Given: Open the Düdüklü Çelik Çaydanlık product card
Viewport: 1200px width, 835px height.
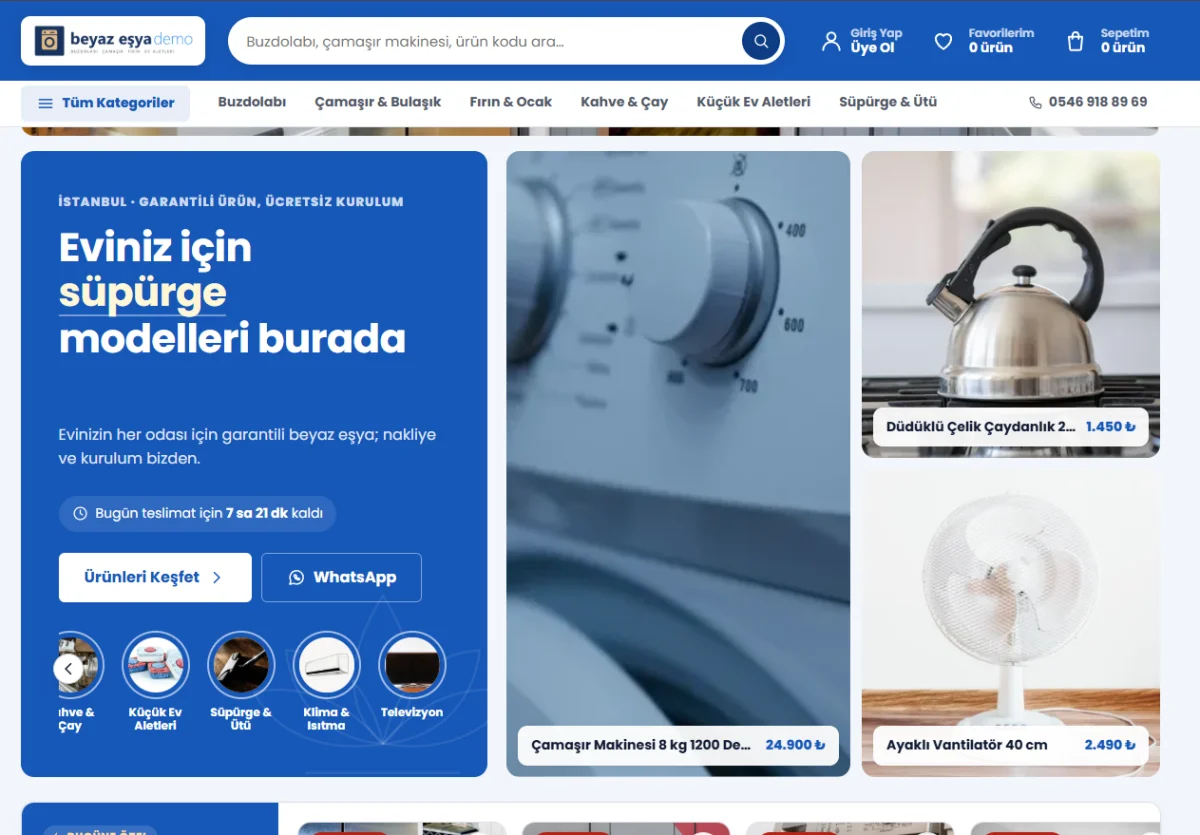Looking at the screenshot, I should [x=1011, y=304].
